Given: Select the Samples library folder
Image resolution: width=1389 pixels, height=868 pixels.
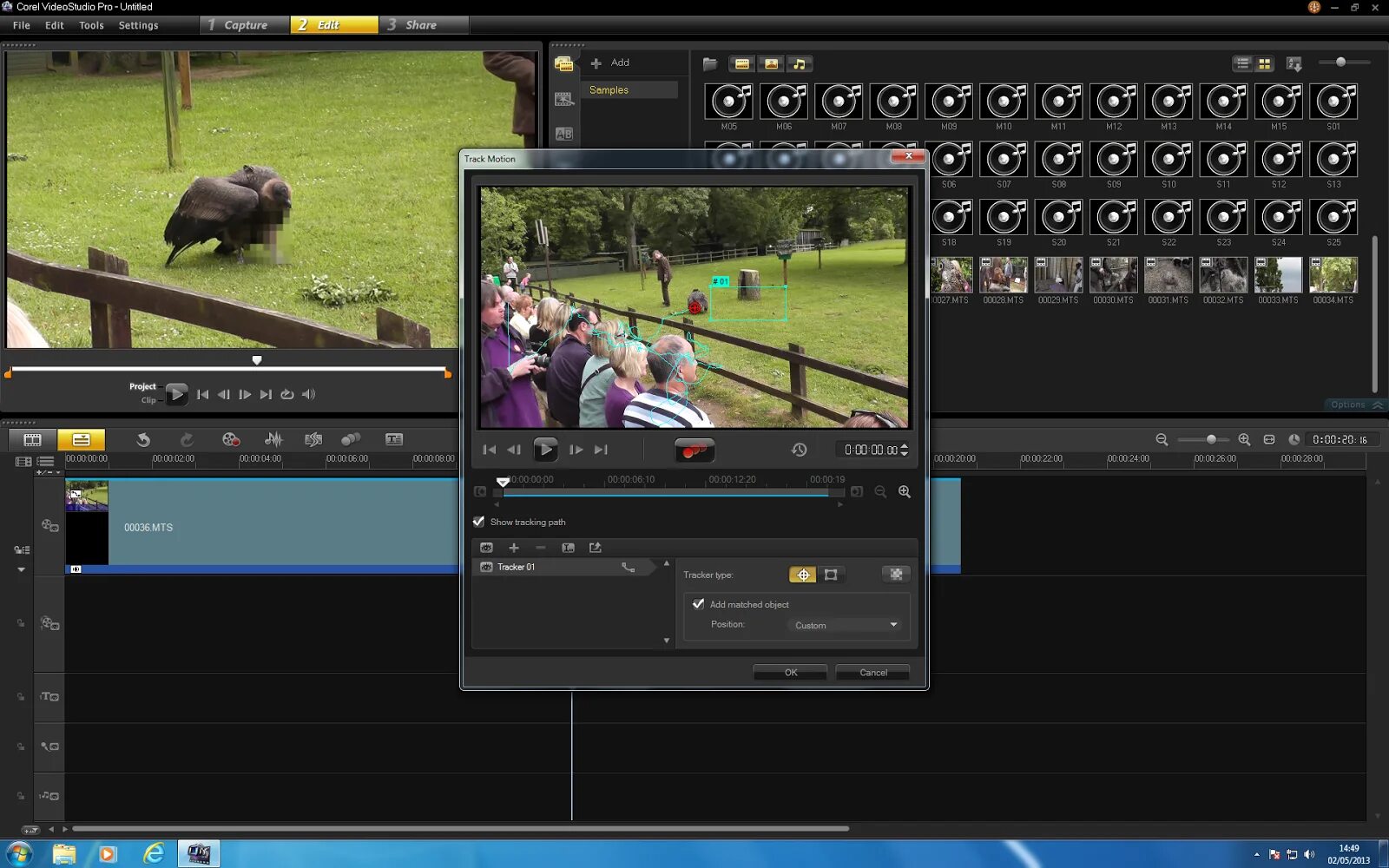Looking at the screenshot, I should (629, 90).
